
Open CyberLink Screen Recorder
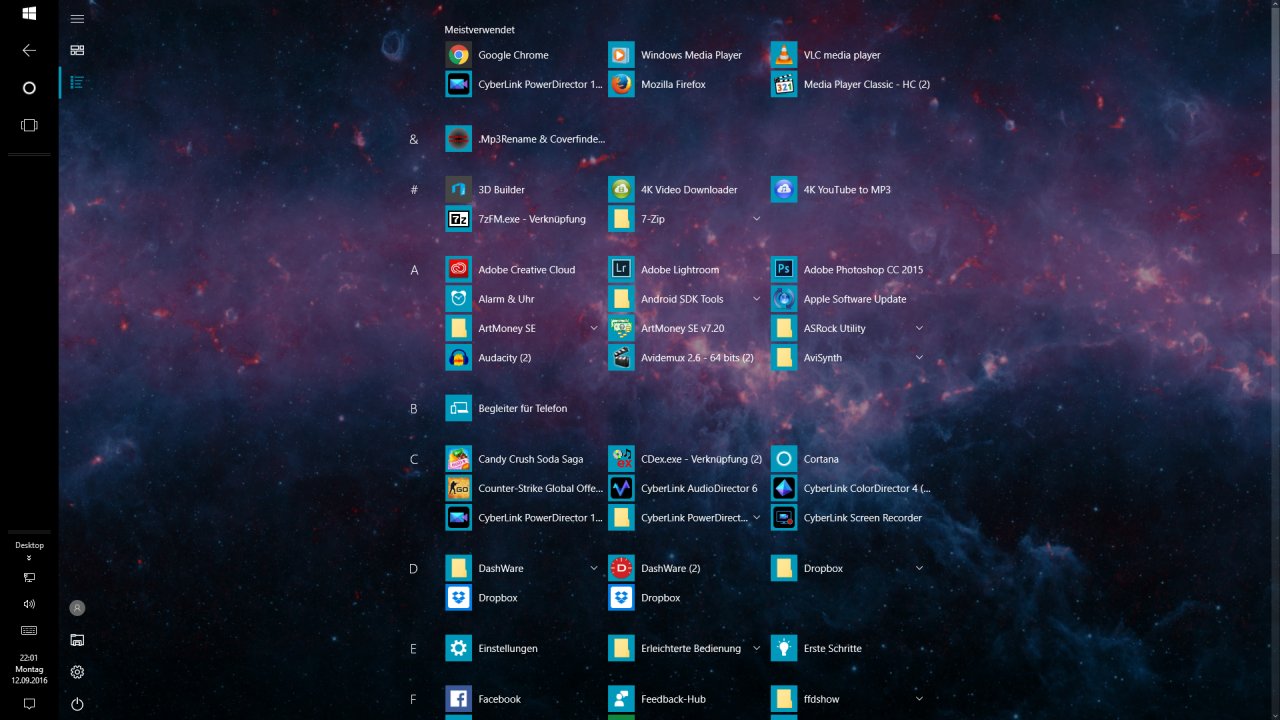tap(849, 517)
